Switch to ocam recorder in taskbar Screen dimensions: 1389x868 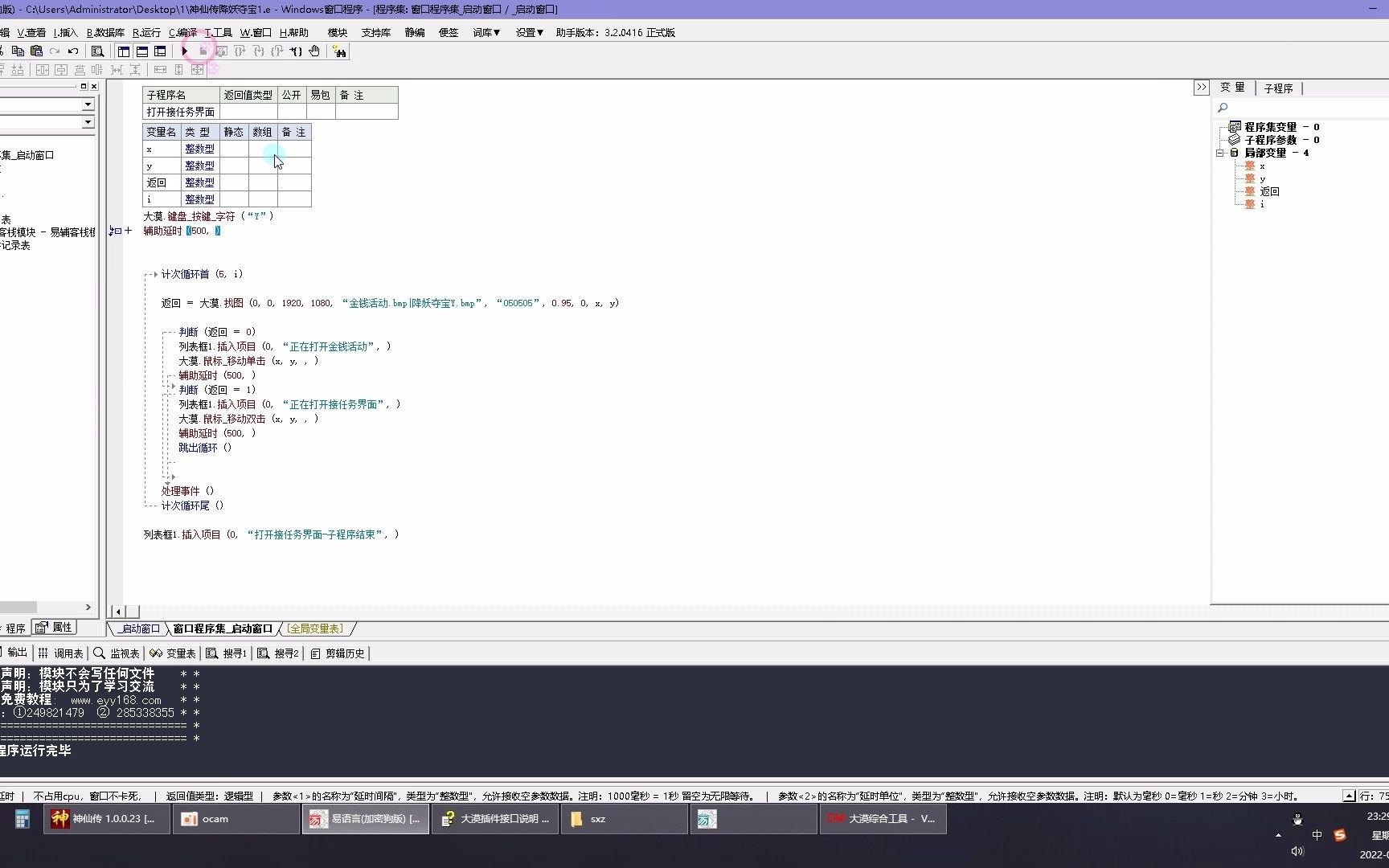tap(236, 819)
